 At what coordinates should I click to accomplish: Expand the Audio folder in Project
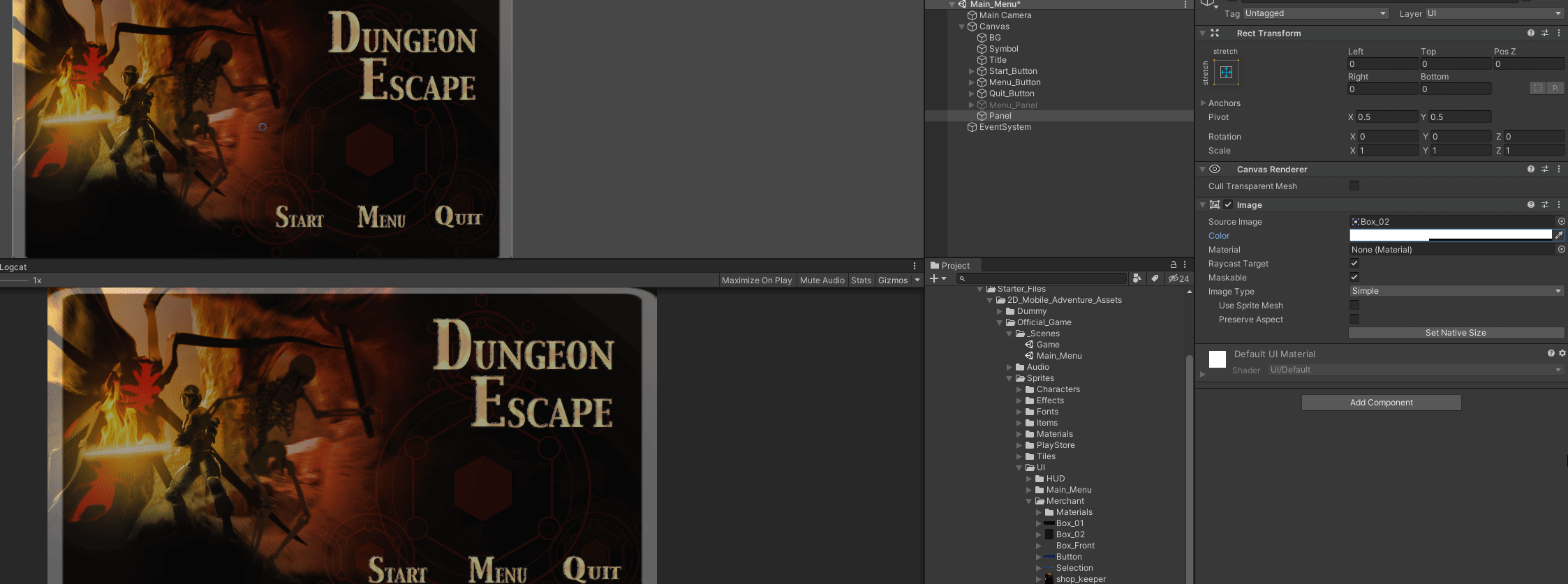point(1009,367)
